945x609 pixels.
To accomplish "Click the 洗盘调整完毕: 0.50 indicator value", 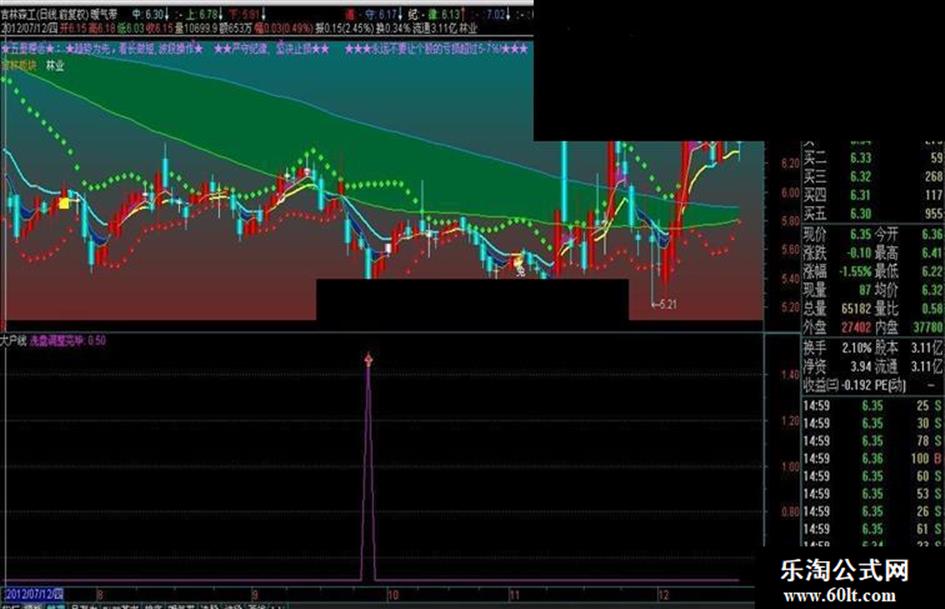I will tap(68, 341).
